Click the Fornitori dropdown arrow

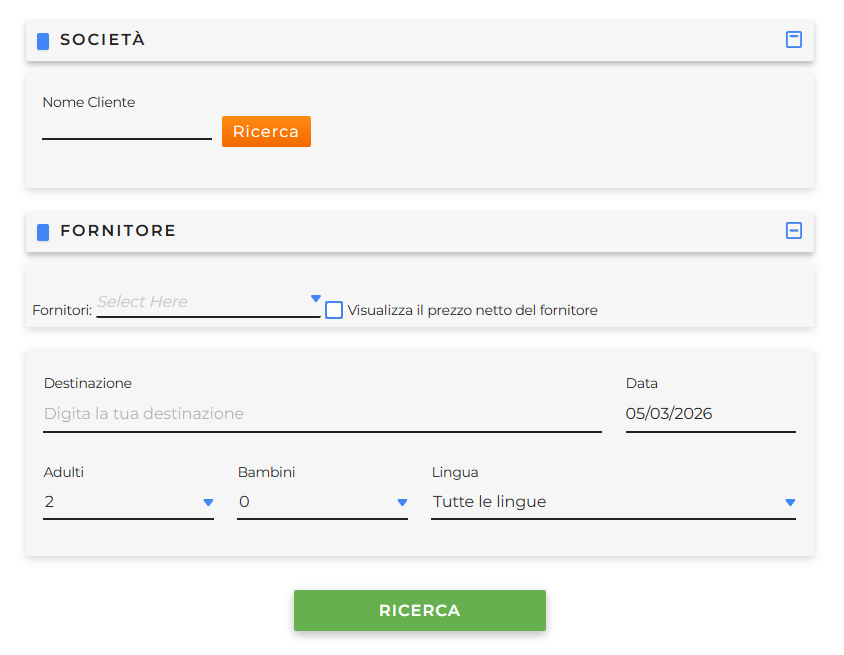pyautogui.click(x=316, y=298)
